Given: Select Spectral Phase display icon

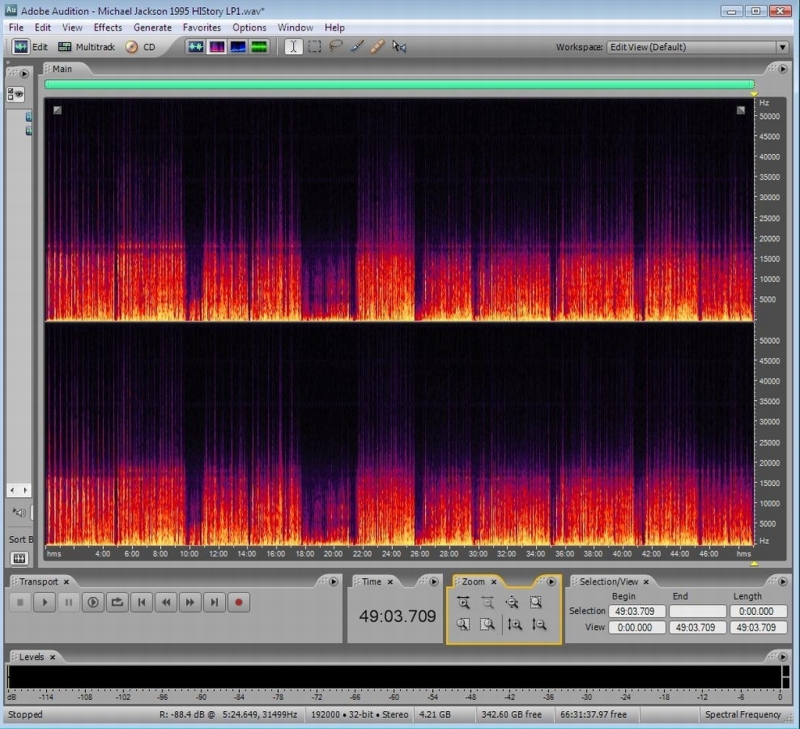Looking at the screenshot, I should (x=259, y=47).
